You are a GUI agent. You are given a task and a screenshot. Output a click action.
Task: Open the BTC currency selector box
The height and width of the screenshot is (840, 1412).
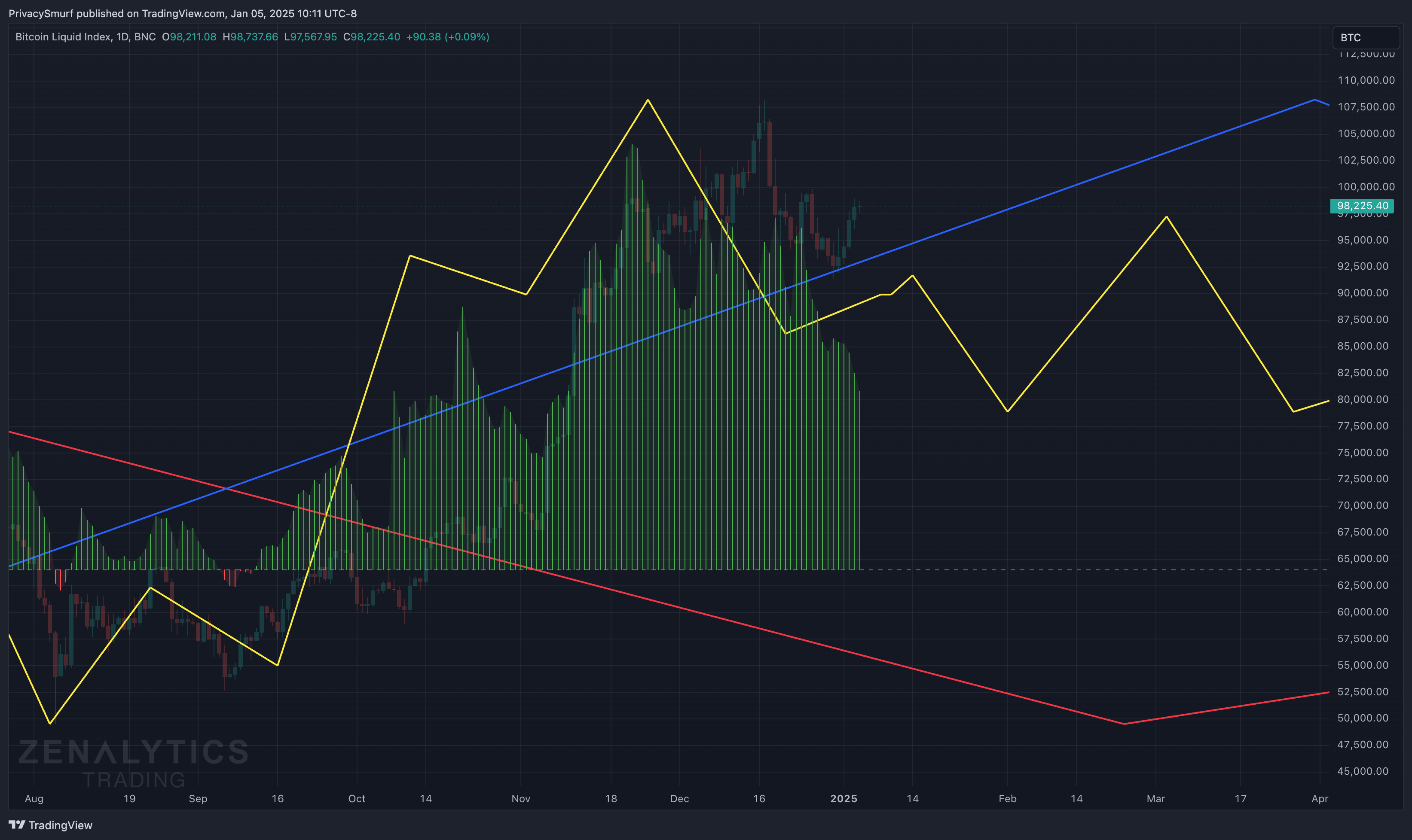[x=1366, y=37]
